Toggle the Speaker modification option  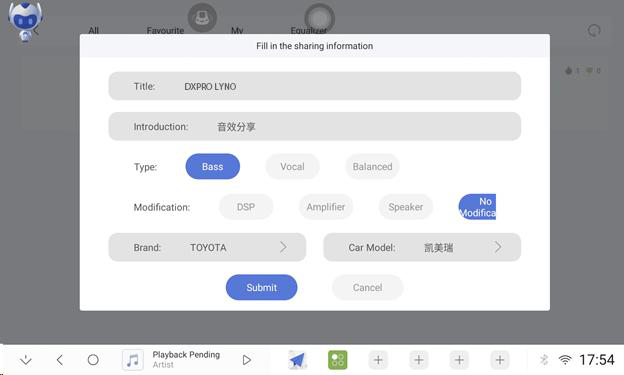(406, 207)
